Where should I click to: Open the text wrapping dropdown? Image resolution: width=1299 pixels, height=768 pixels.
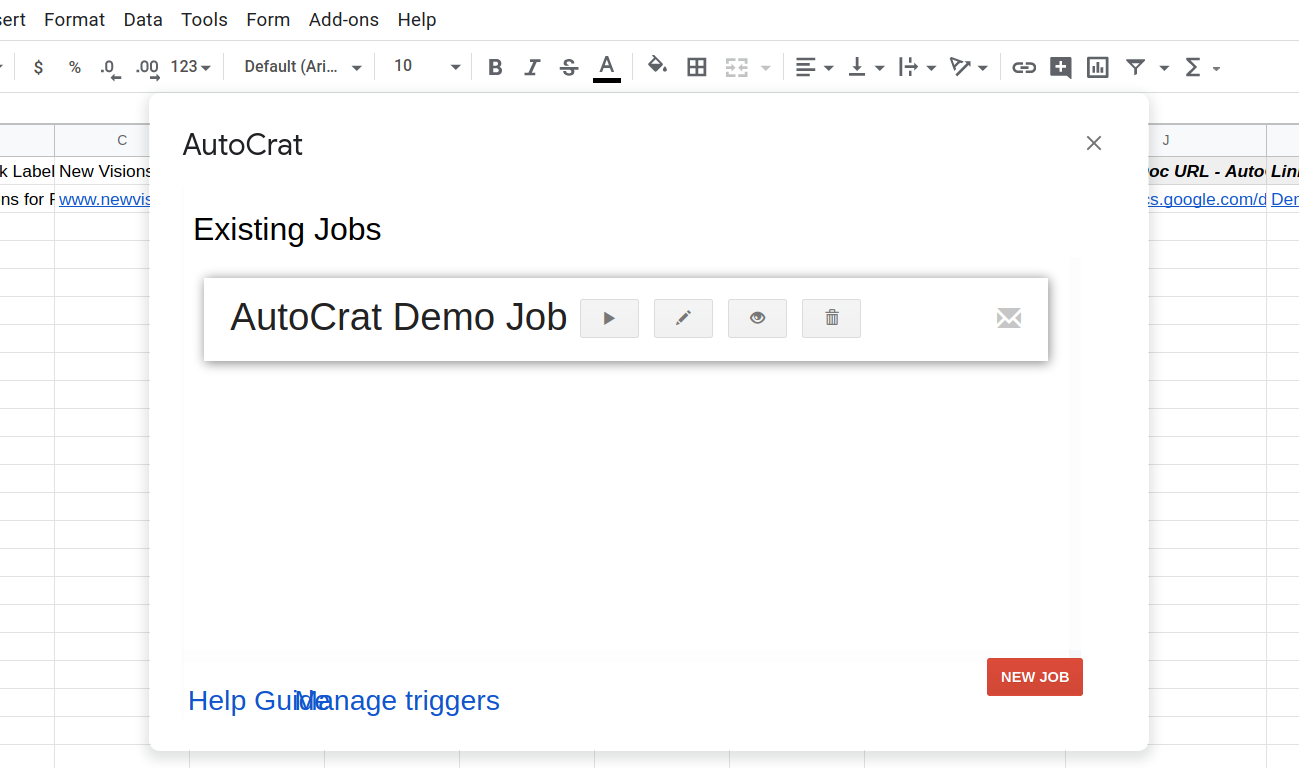point(917,67)
